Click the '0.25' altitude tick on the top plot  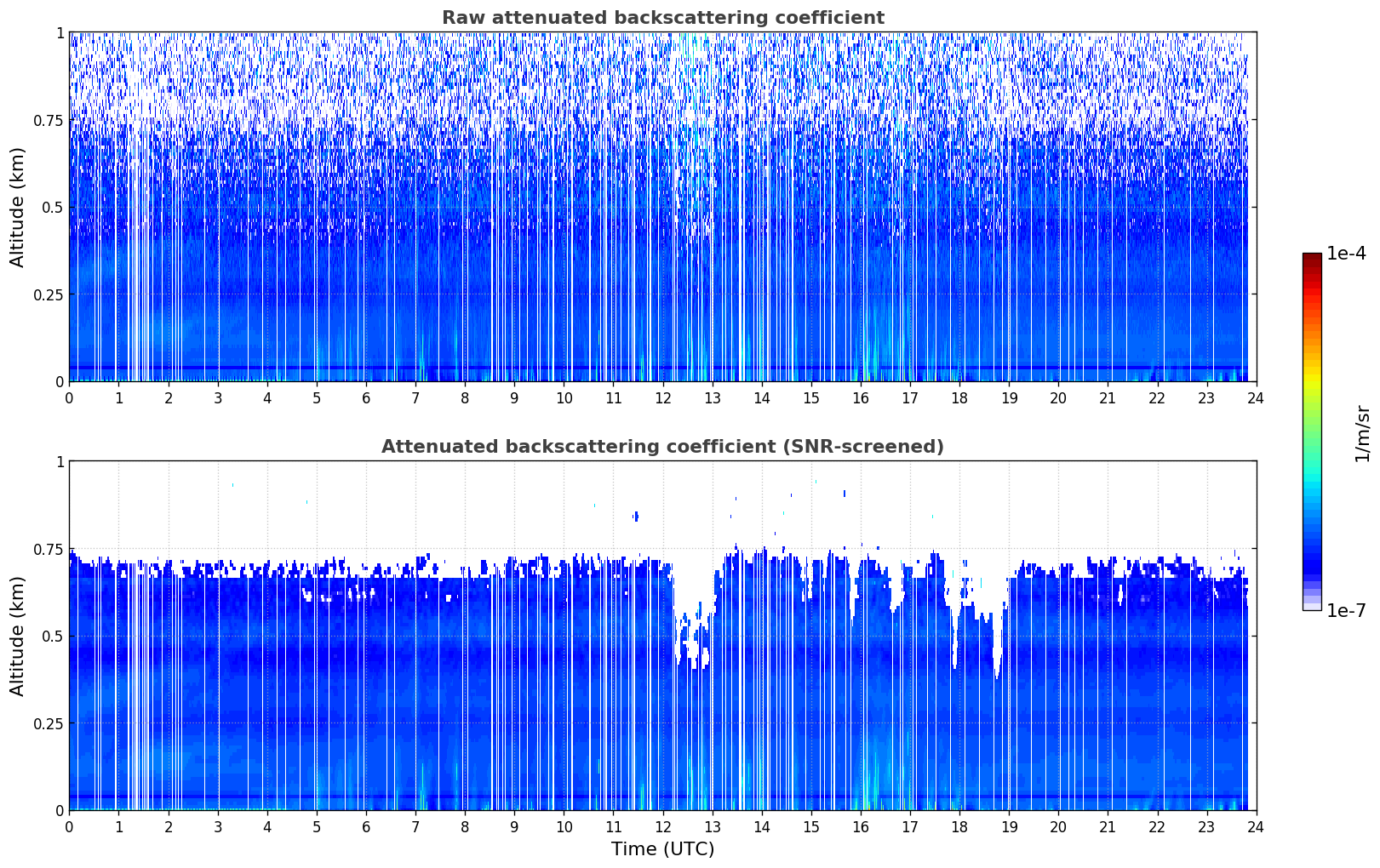[47, 294]
